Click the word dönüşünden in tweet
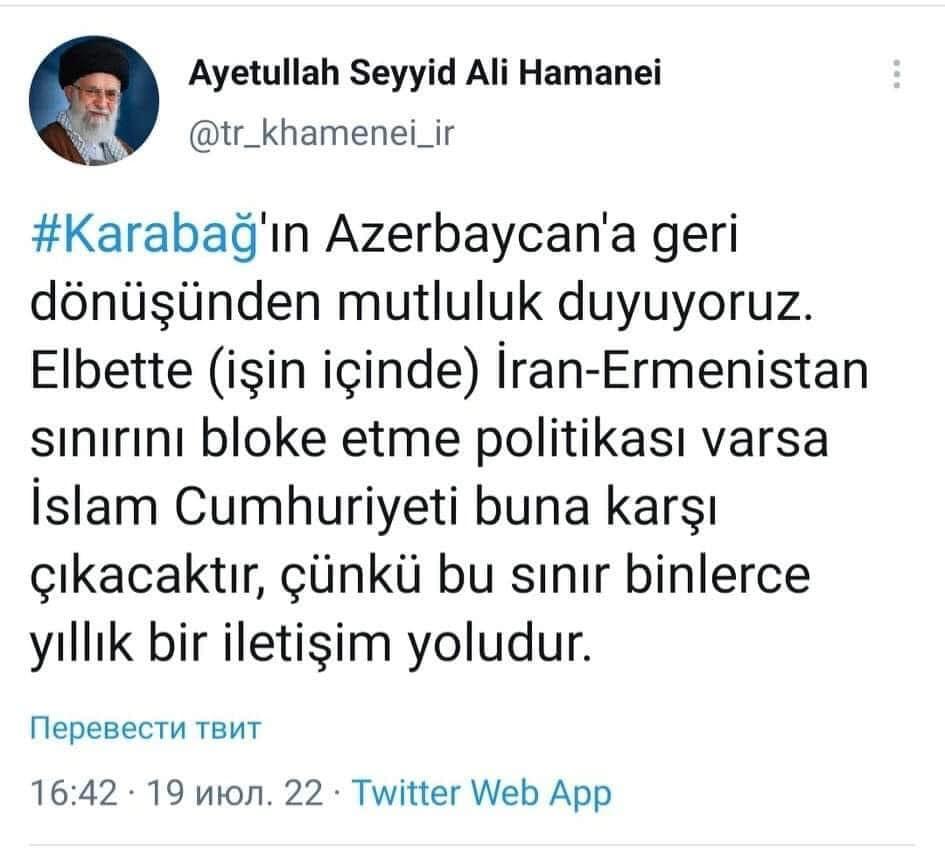945x856 pixels. [x=175, y=302]
